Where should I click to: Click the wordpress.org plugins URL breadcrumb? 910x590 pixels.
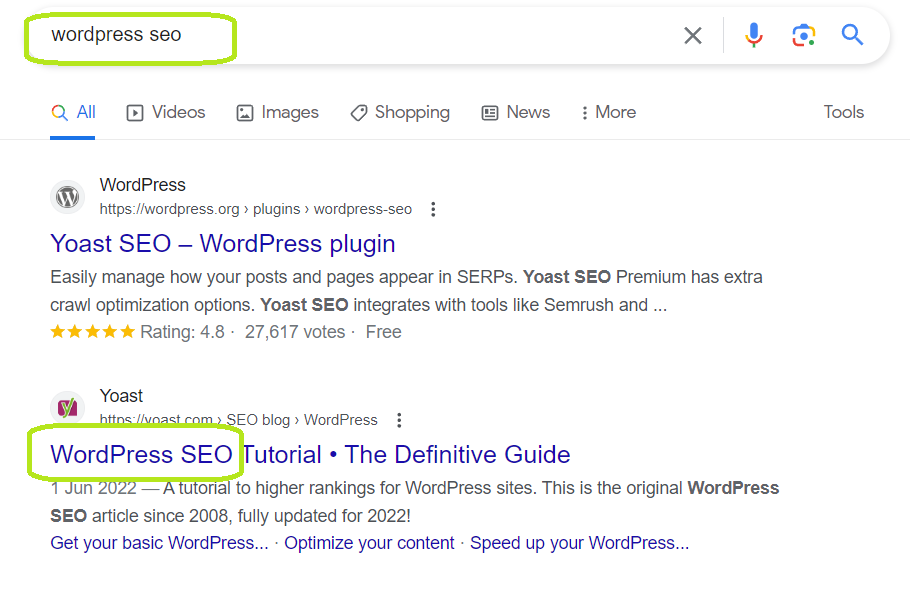[x=255, y=209]
